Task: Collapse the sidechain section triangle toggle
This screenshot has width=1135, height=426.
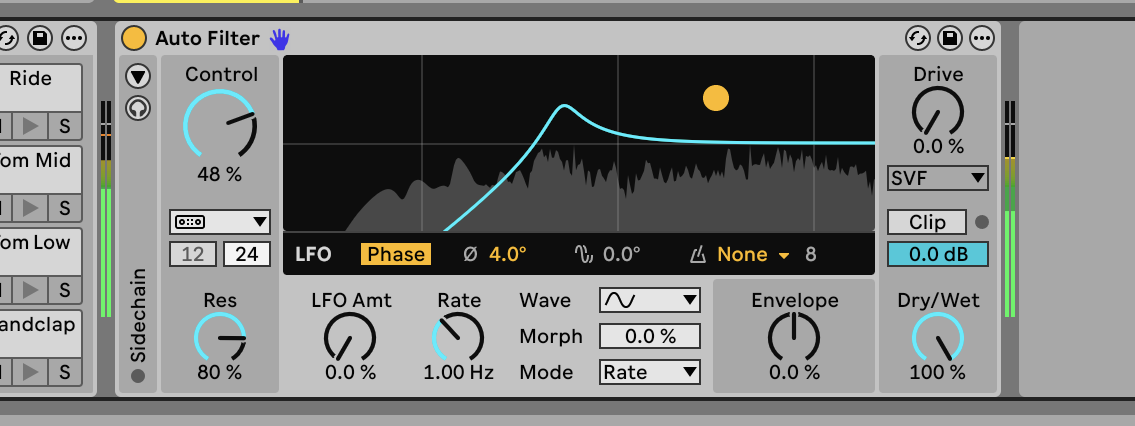Action: 138,76
